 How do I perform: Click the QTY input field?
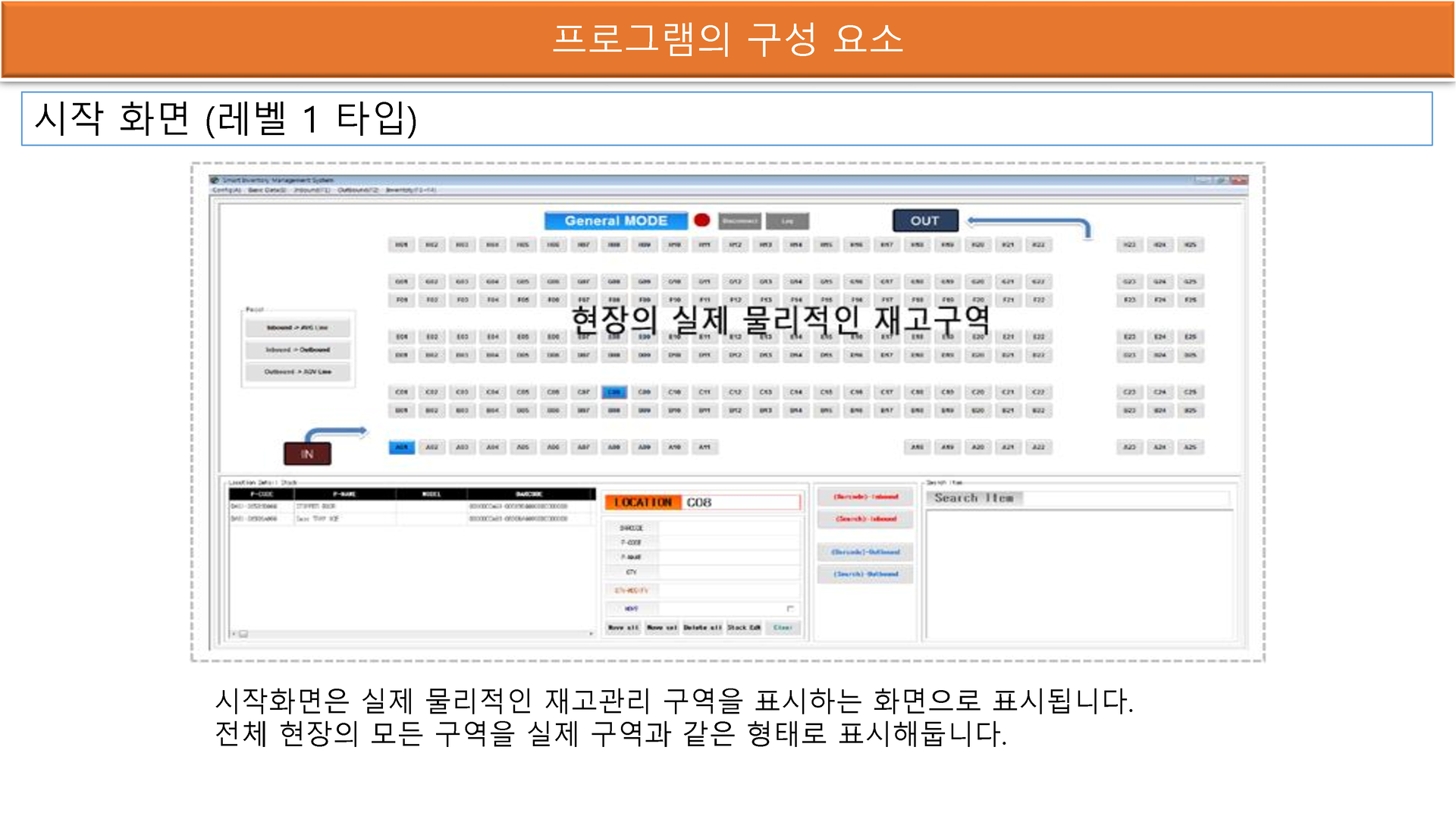730,572
